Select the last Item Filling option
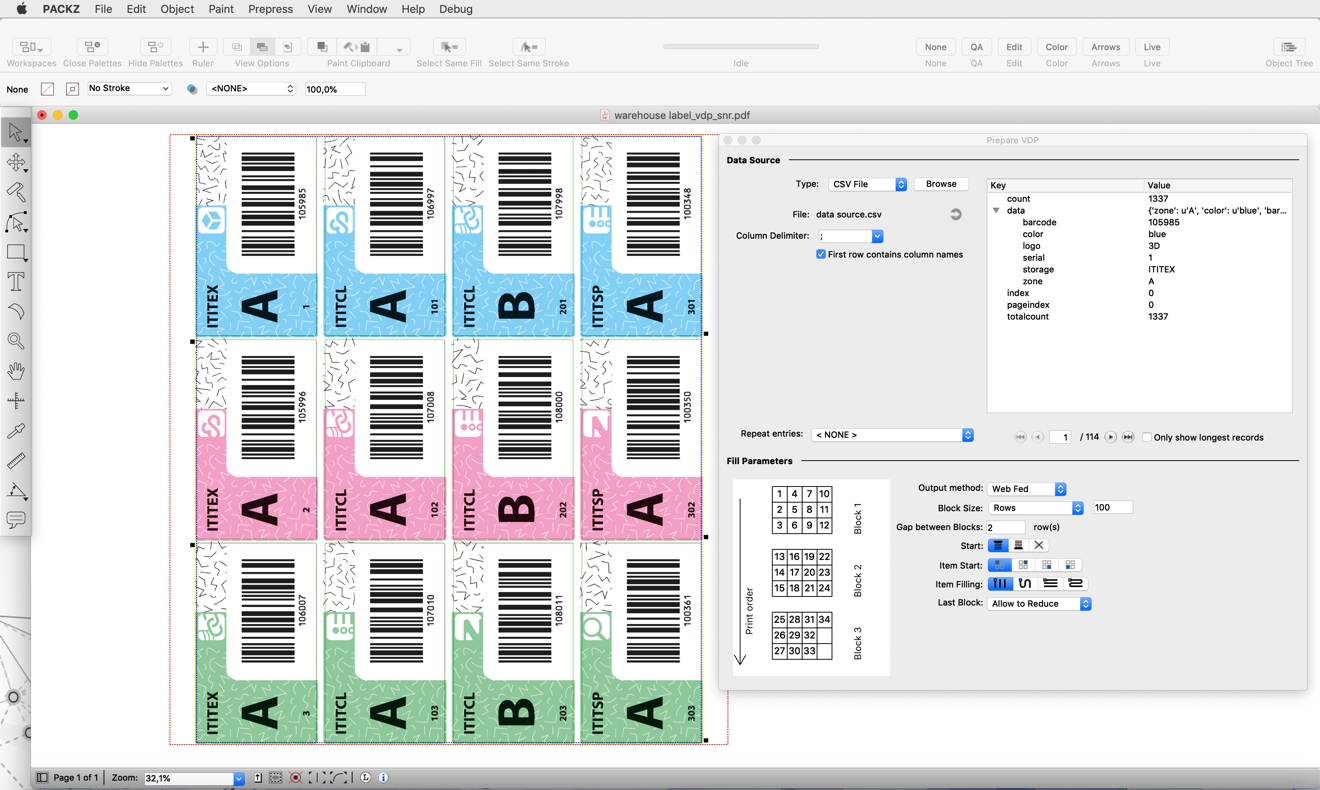The image size is (1320, 790). (1075, 584)
